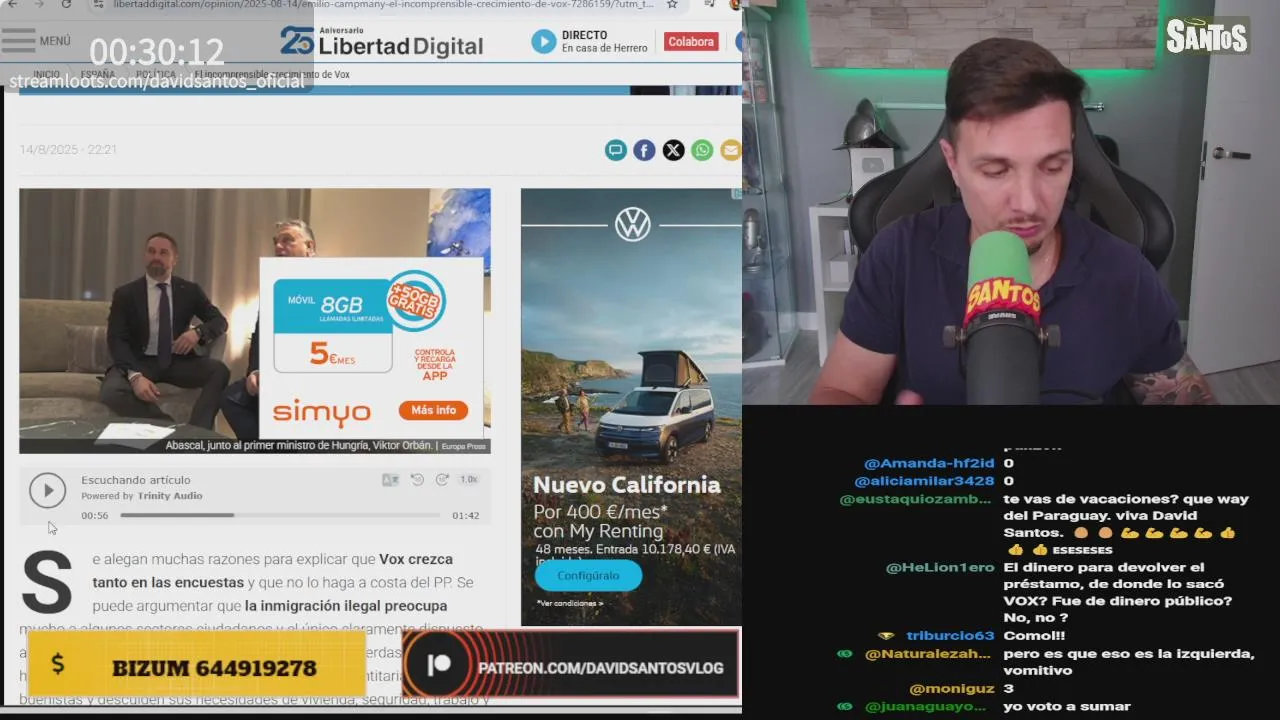Open the ESPAÑA breadcrumb
Viewport: 1280px width, 720px height.
[x=98, y=74]
